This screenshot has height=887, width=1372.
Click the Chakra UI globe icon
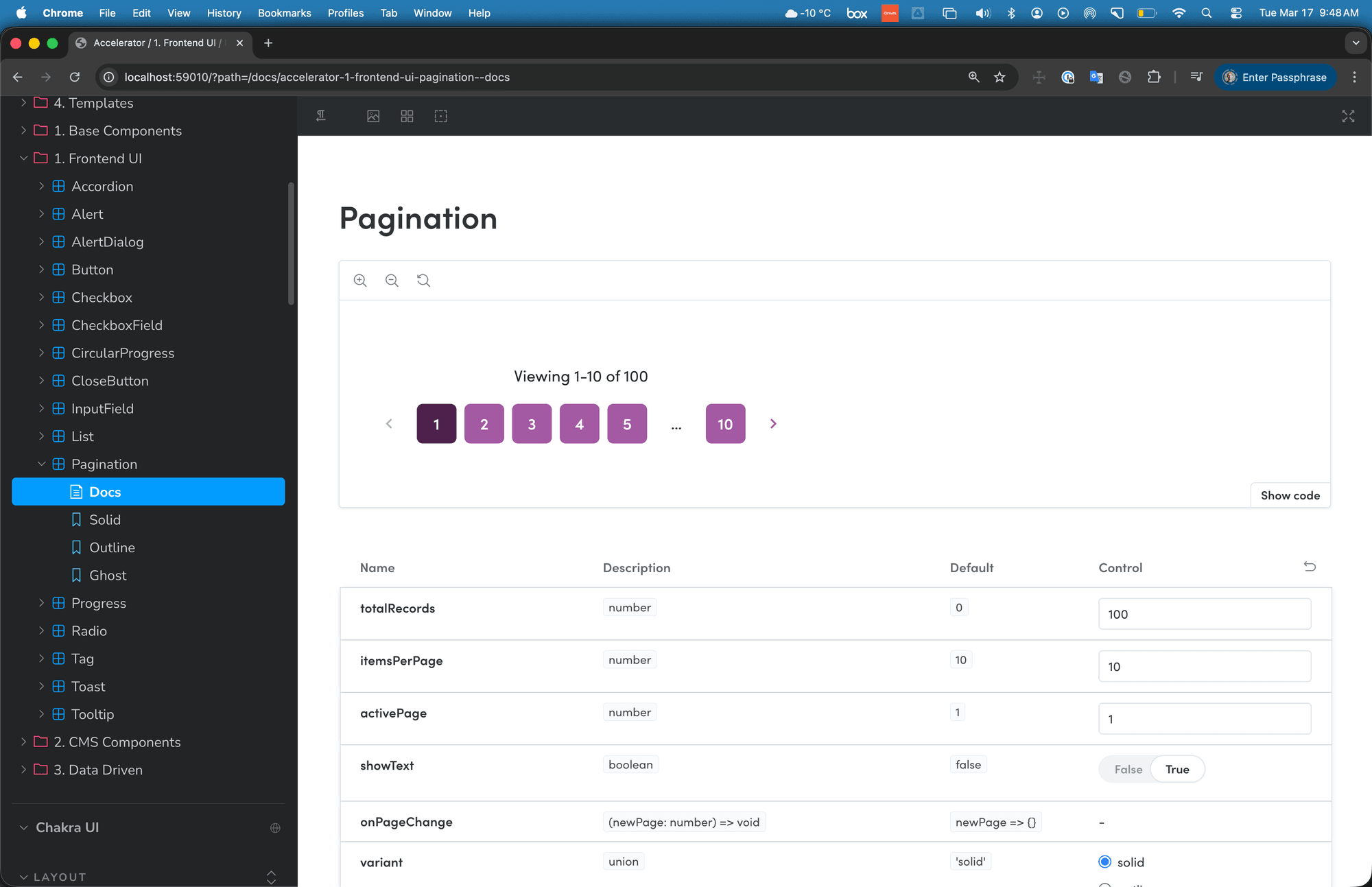pos(275,828)
